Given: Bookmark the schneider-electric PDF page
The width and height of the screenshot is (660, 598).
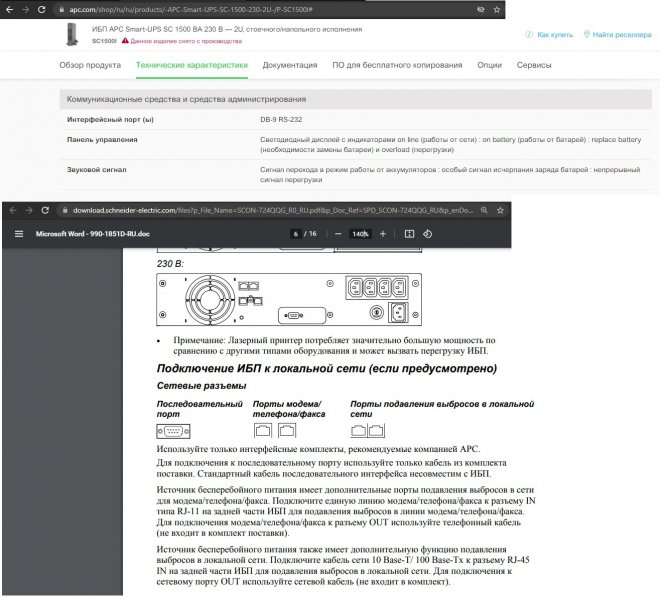Looking at the screenshot, I should (500, 210).
